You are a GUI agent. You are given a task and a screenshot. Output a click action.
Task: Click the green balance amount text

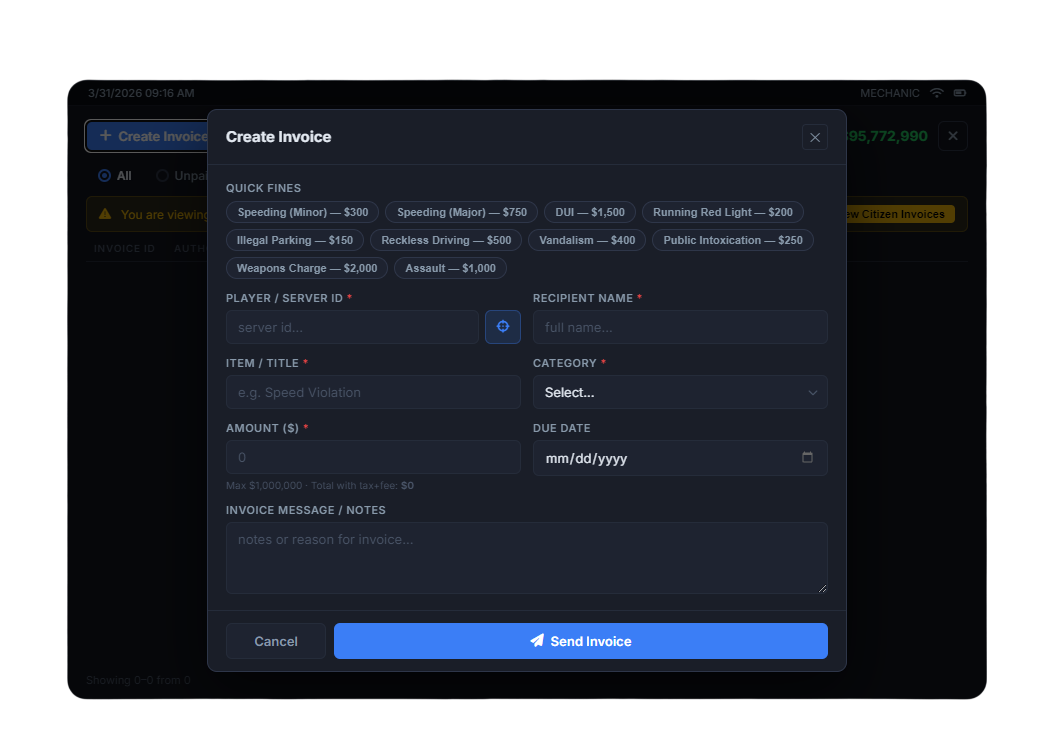[x=886, y=136]
